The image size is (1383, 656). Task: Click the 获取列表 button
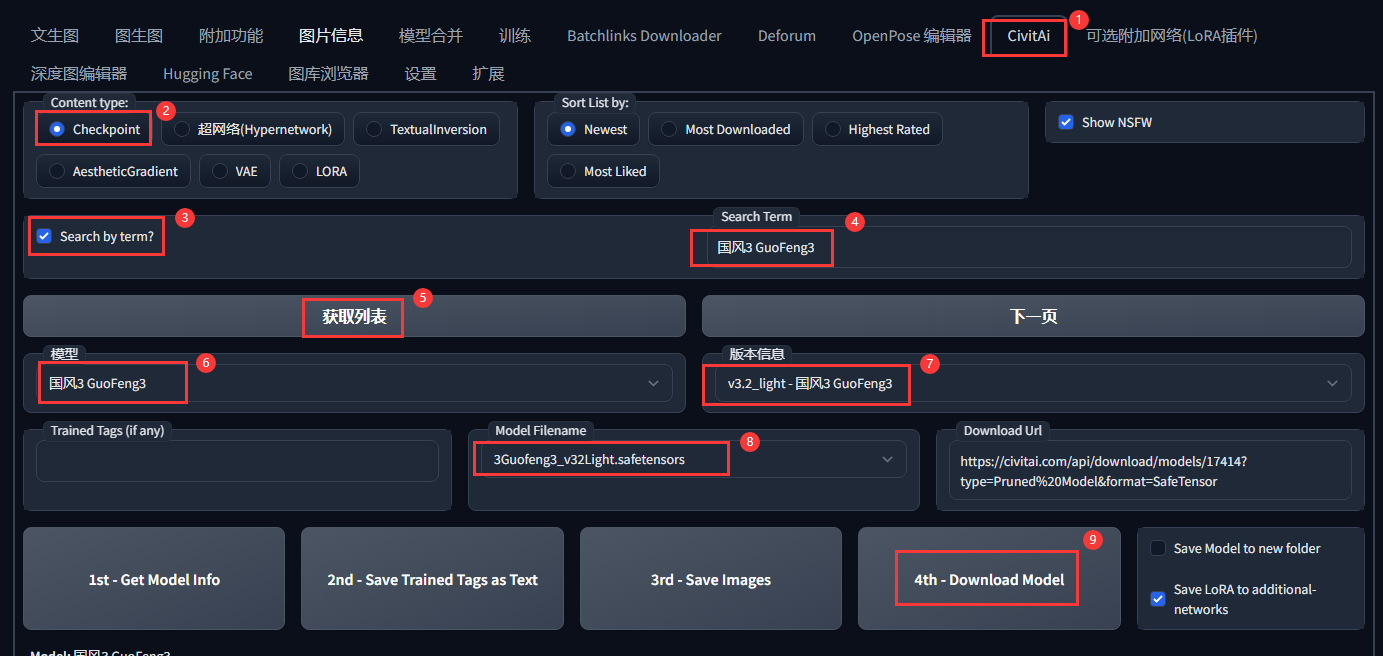(x=354, y=316)
